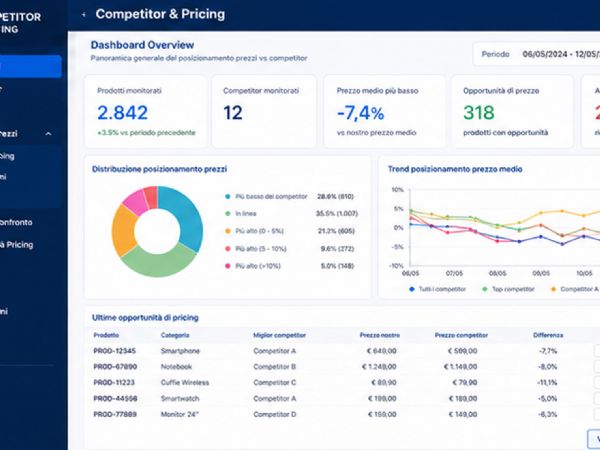Click the 06/05 date on trend chart axis
Viewport: 600px width, 450px height.
(x=411, y=274)
